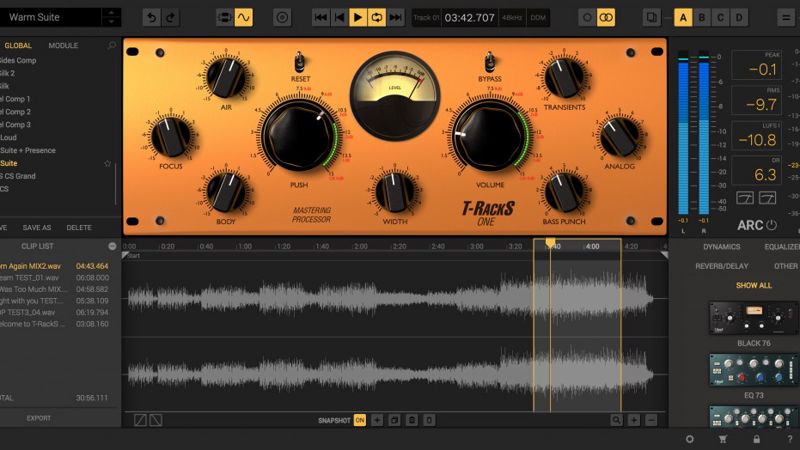
Task: Start playback with the play button
Action: (x=358, y=18)
